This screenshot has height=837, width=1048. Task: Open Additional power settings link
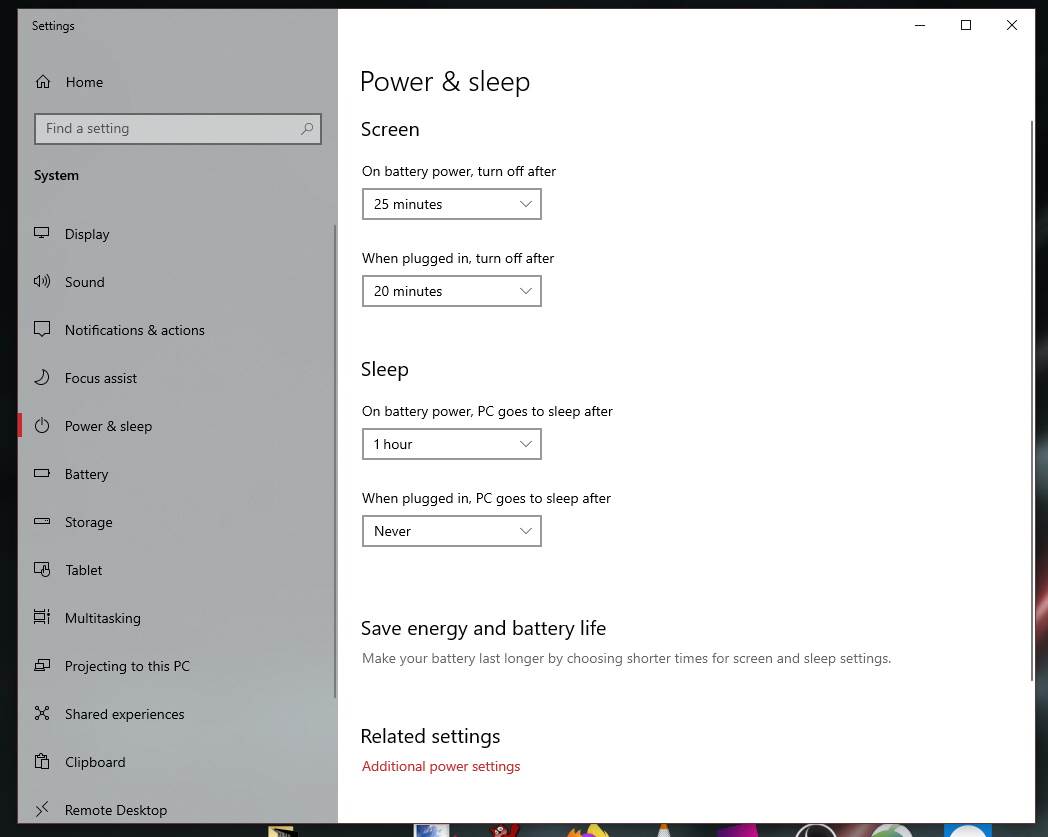pos(441,766)
